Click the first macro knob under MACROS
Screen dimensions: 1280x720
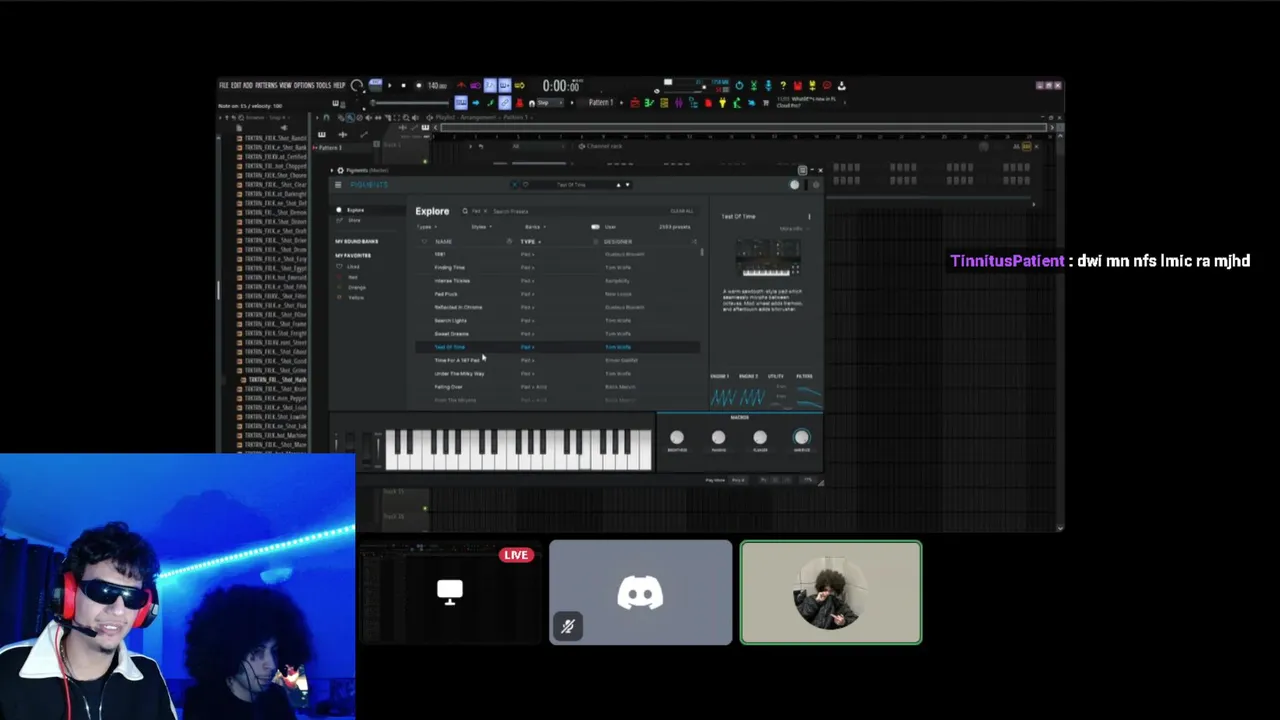pyautogui.click(x=677, y=437)
